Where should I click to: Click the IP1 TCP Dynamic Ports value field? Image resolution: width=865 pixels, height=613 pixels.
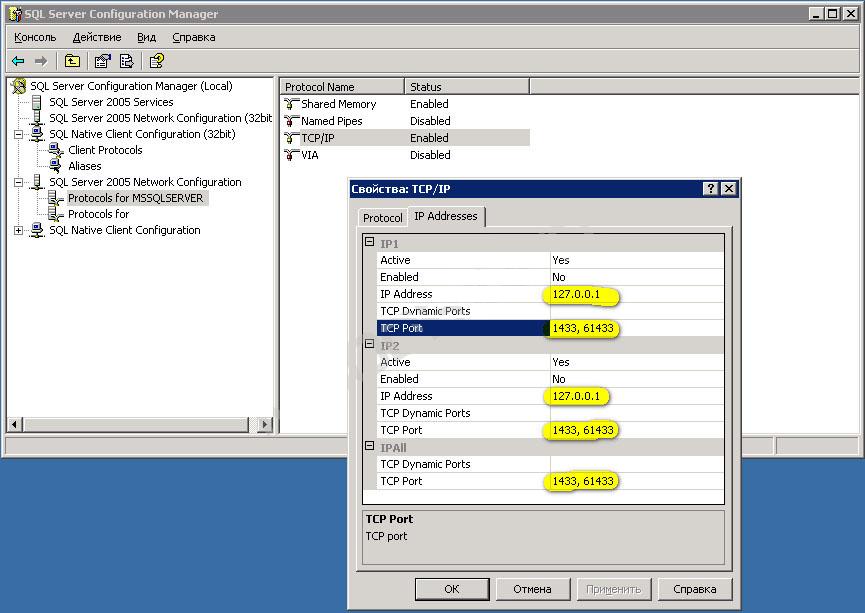[637, 311]
